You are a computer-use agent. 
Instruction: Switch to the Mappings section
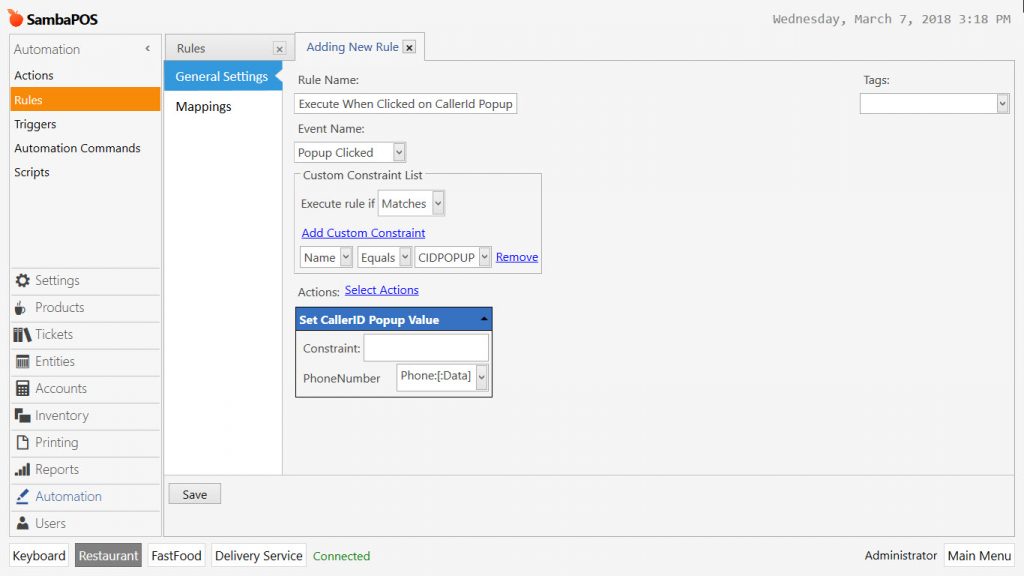[x=204, y=106]
